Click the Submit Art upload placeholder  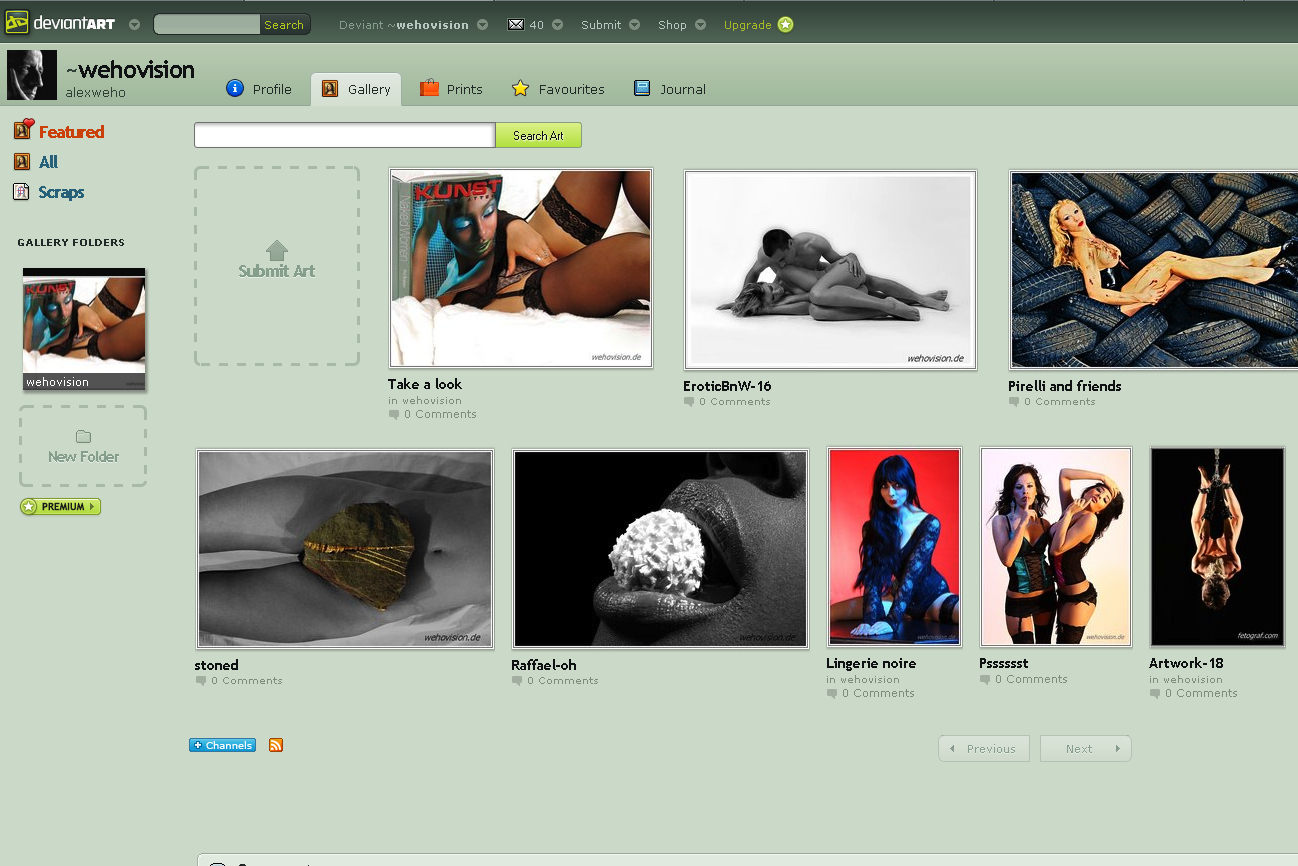tap(277, 266)
